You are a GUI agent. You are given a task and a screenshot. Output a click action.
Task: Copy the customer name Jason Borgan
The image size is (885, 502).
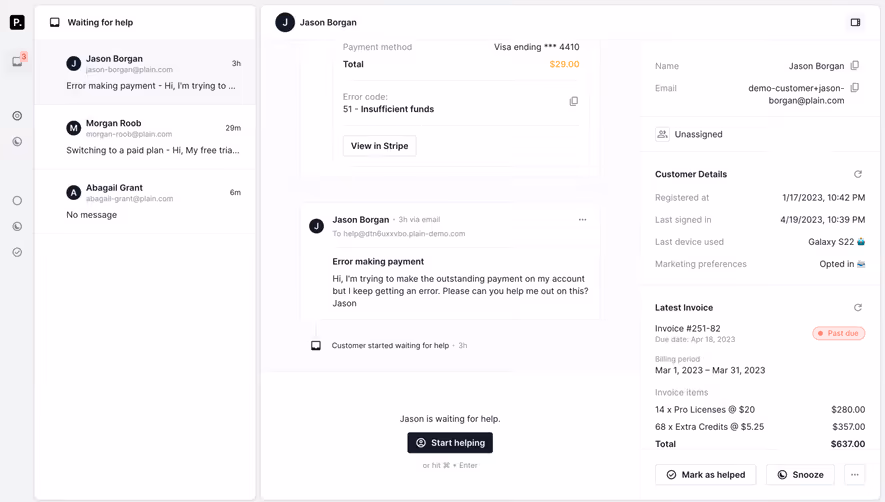pos(855,66)
